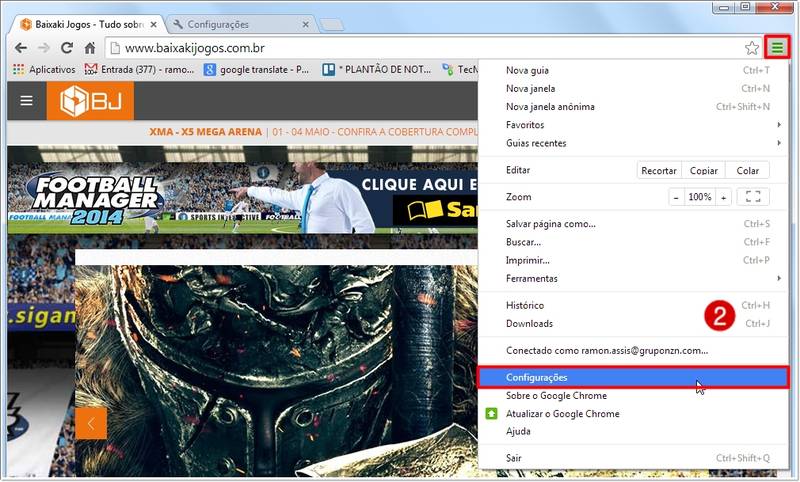800x482 pixels.
Task: Open the site hamburger menu beside BJ logo
Action: click(27, 101)
